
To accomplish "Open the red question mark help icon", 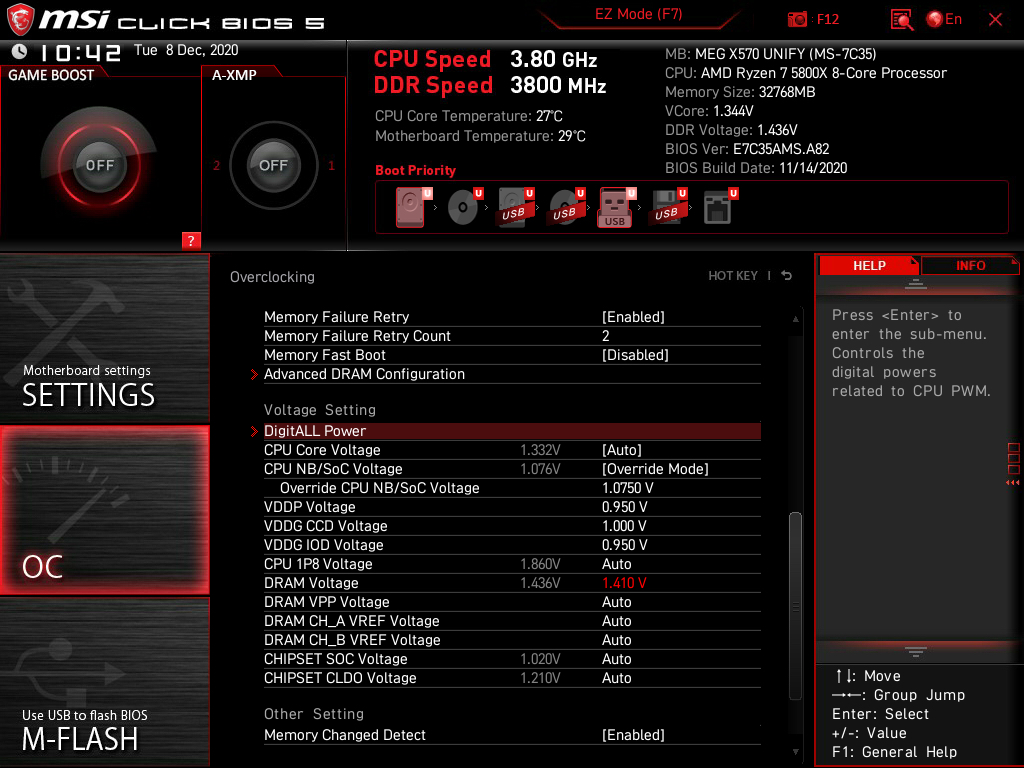I will (191, 240).
